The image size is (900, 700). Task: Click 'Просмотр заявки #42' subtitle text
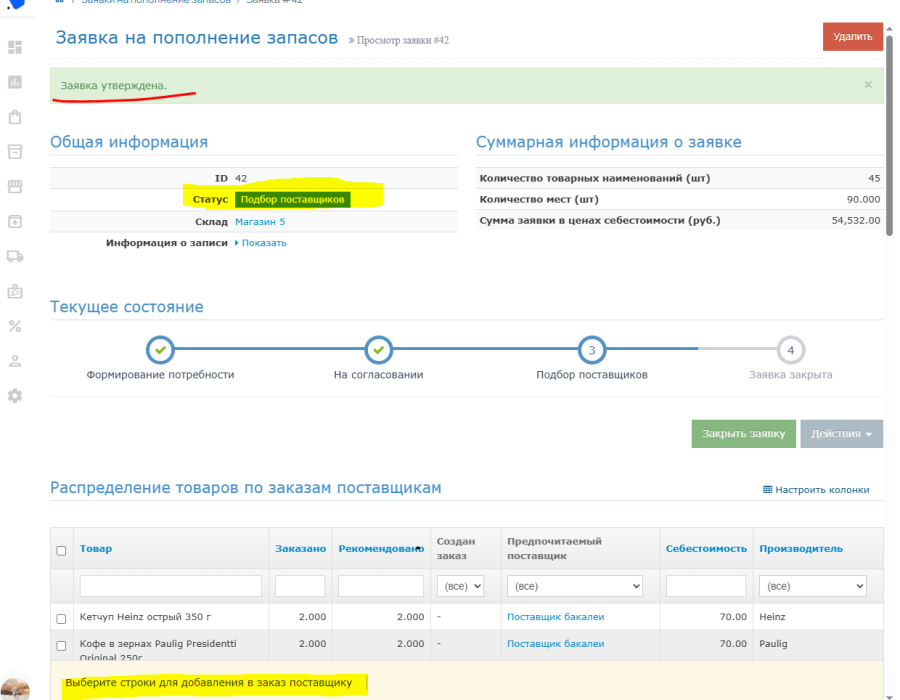tap(402, 40)
